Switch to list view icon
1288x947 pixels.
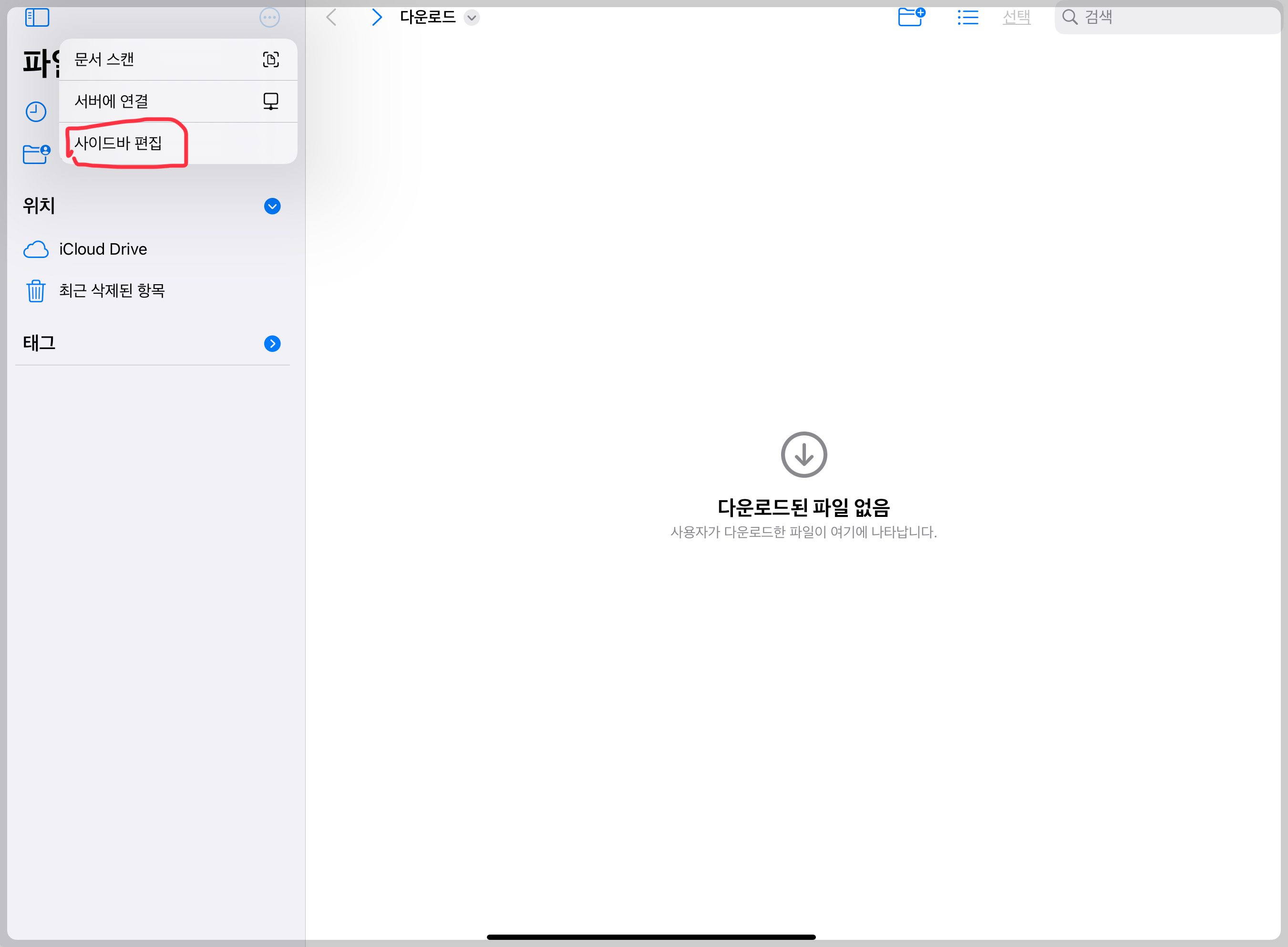968,17
